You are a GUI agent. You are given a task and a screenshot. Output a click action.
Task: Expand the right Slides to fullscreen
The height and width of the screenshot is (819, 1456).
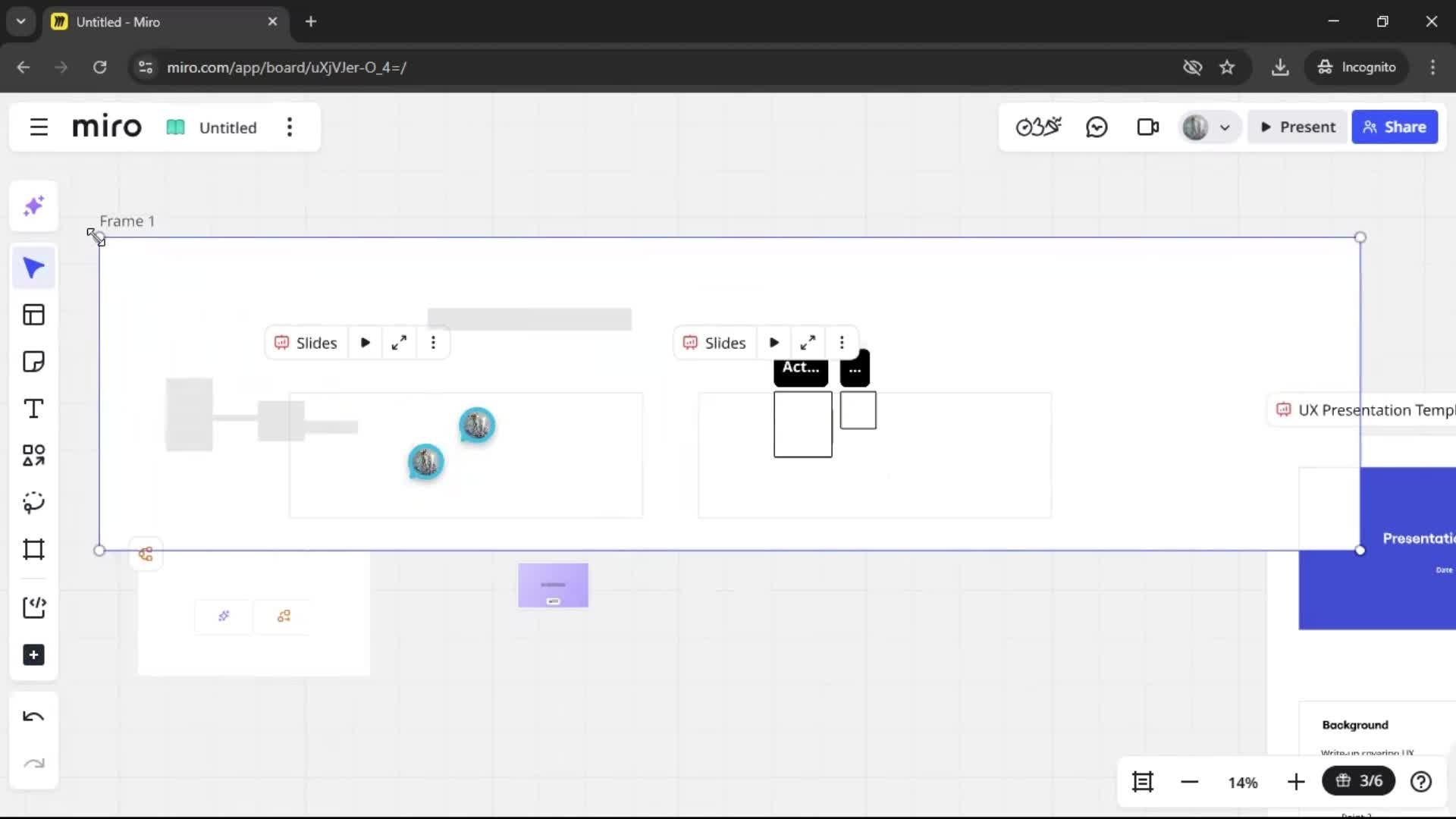808,343
